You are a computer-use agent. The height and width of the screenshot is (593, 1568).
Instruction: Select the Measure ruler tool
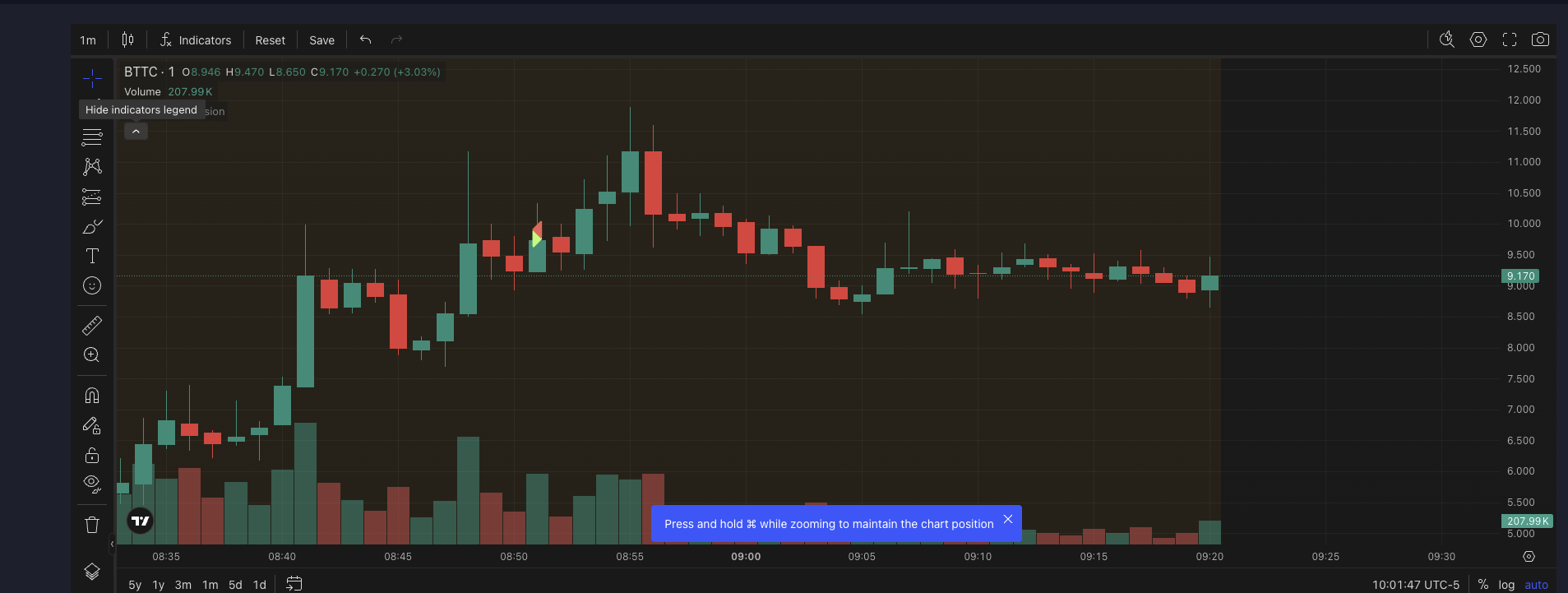point(92,326)
